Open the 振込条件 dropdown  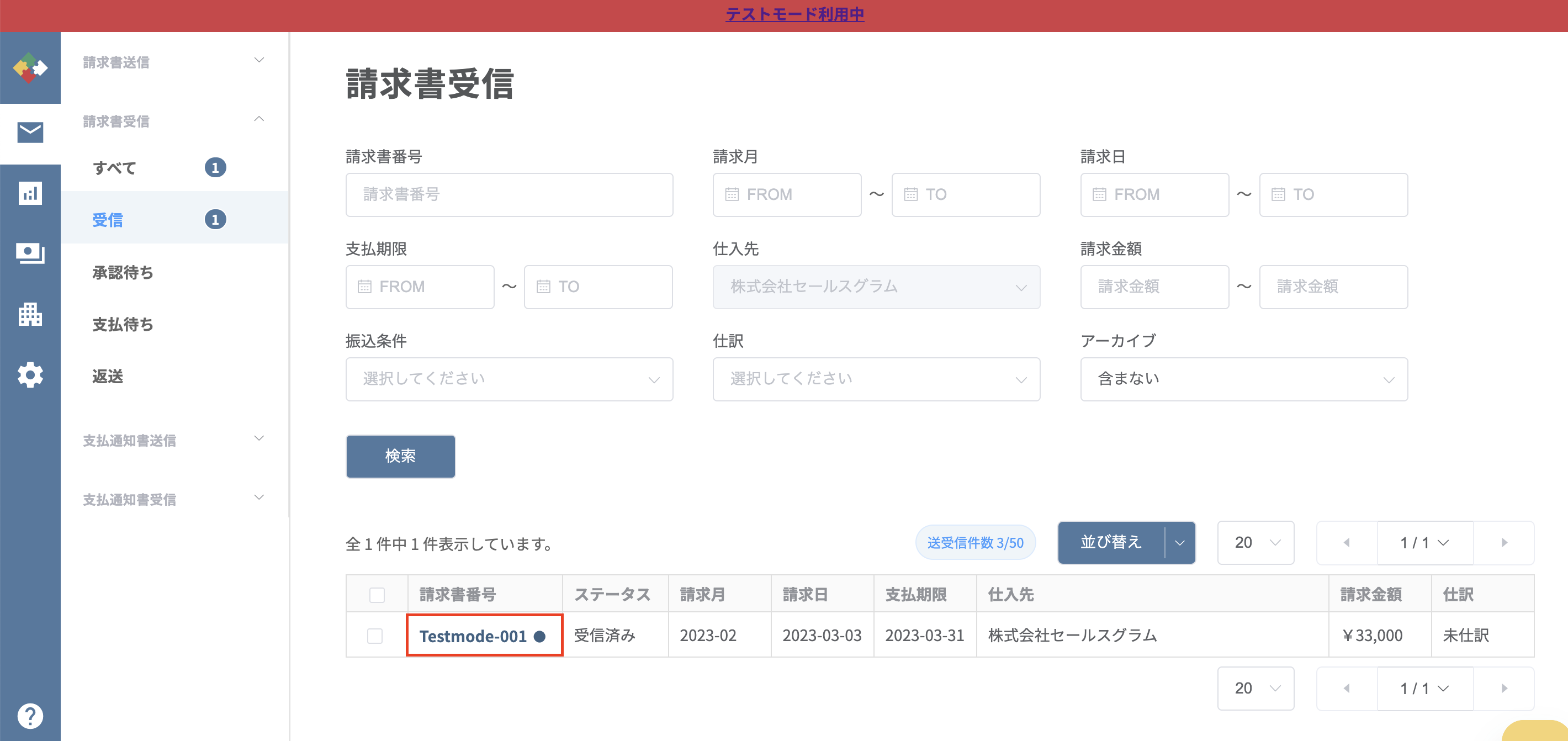509,379
